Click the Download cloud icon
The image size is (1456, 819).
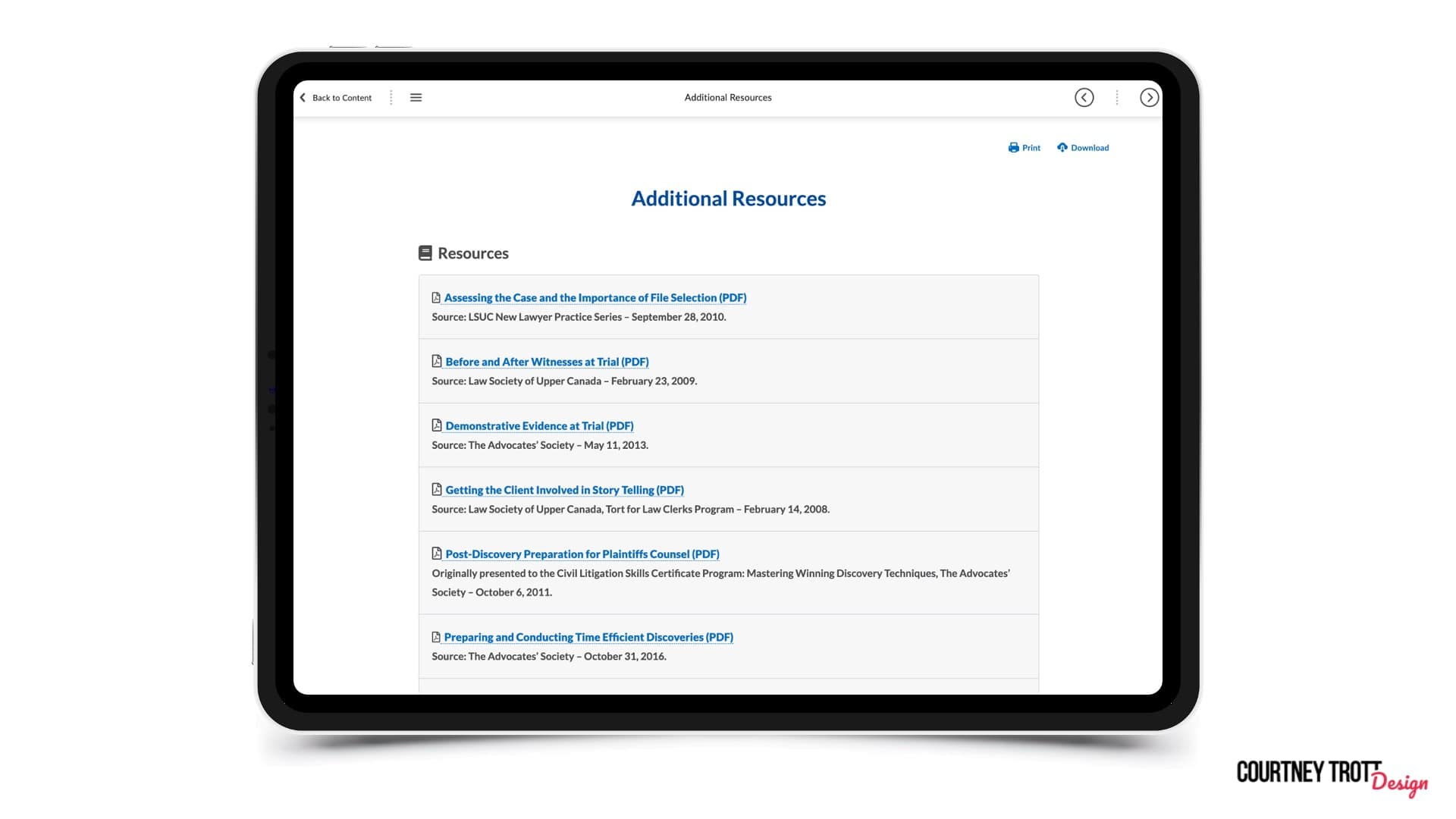1062,148
